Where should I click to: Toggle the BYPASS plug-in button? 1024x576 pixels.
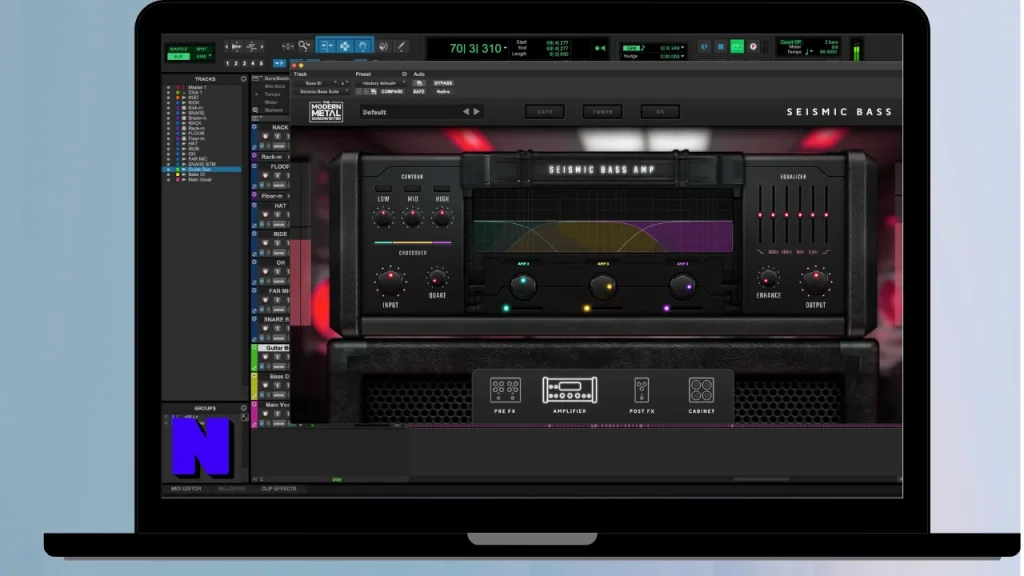click(443, 83)
